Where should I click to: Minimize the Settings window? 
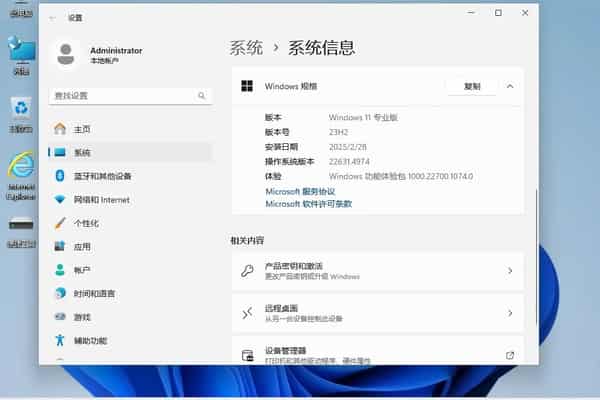[471, 13]
